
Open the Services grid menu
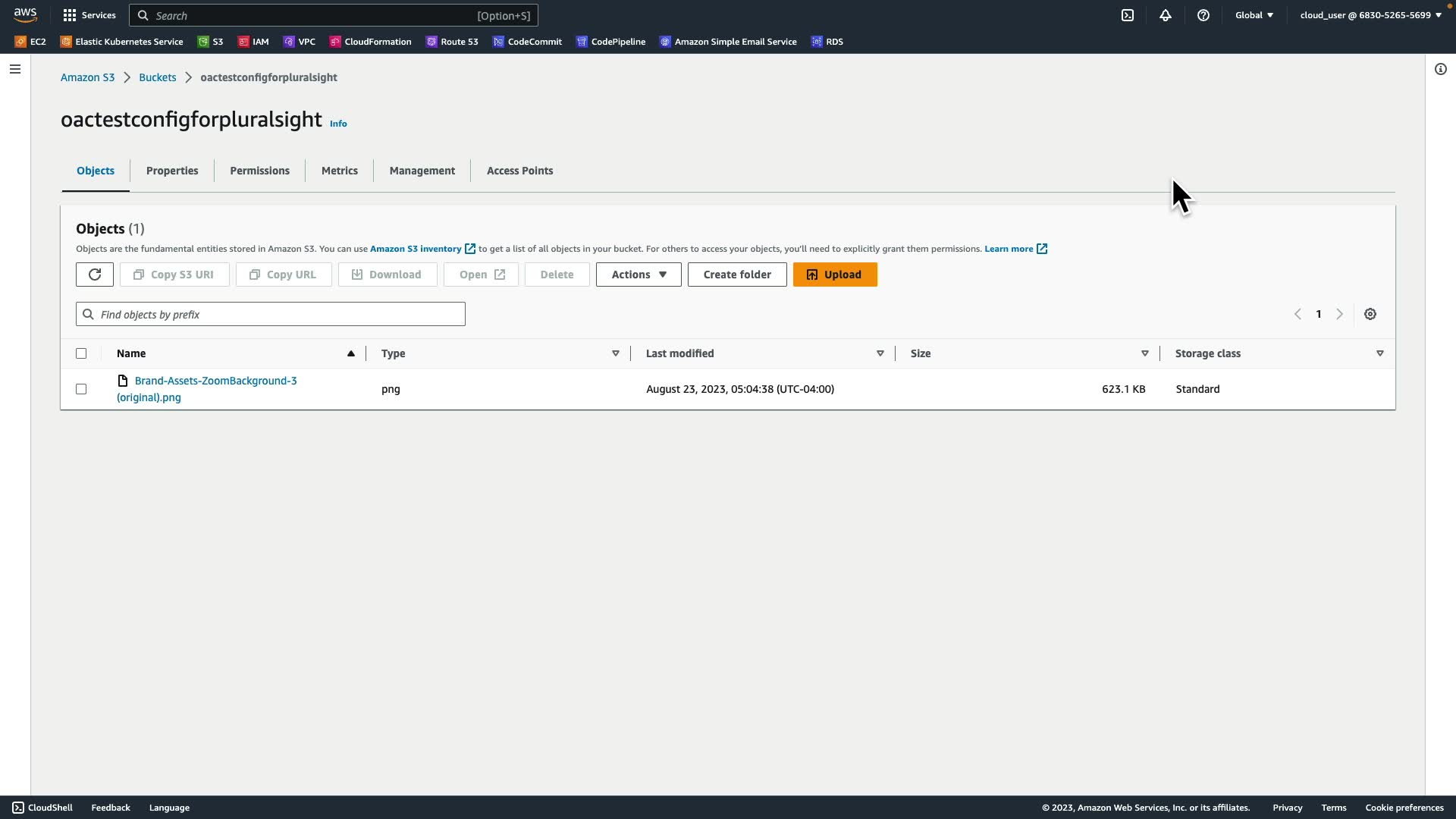(89, 15)
